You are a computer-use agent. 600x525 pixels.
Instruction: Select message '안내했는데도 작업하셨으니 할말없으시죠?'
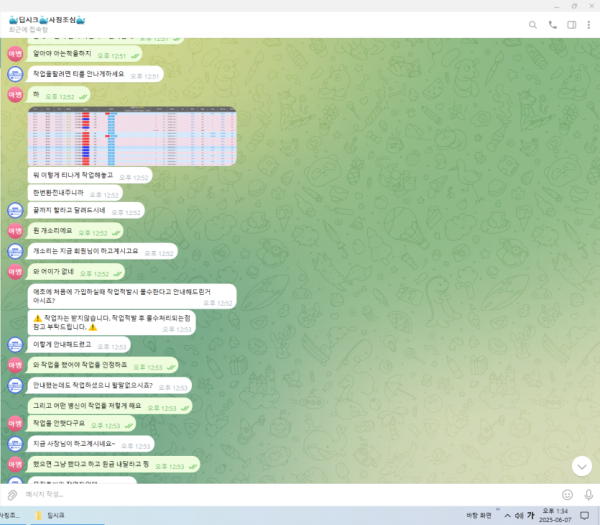[110, 386]
